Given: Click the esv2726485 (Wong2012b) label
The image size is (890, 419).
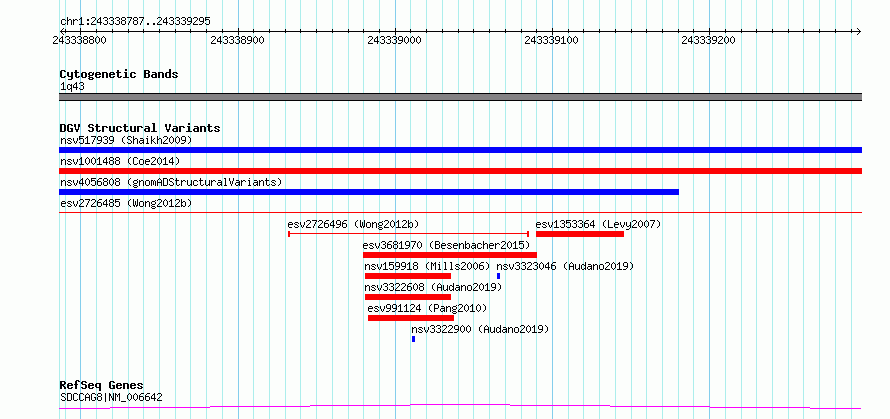Looking at the screenshot, I should pyautogui.click(x=126, y=203).
